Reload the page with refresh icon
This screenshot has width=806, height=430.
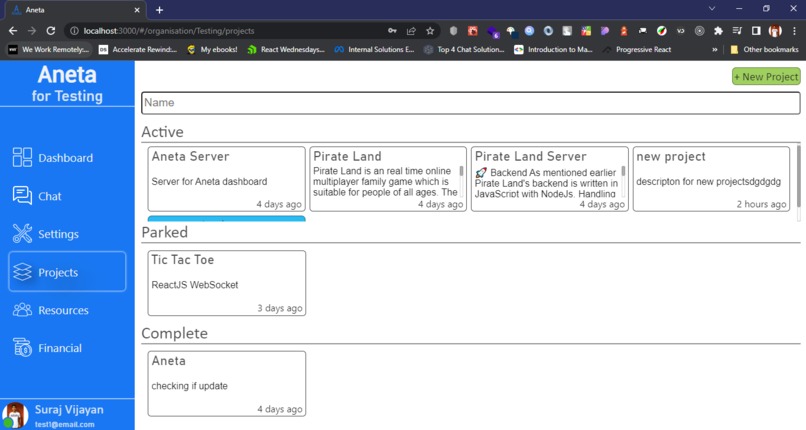(50, 31)
